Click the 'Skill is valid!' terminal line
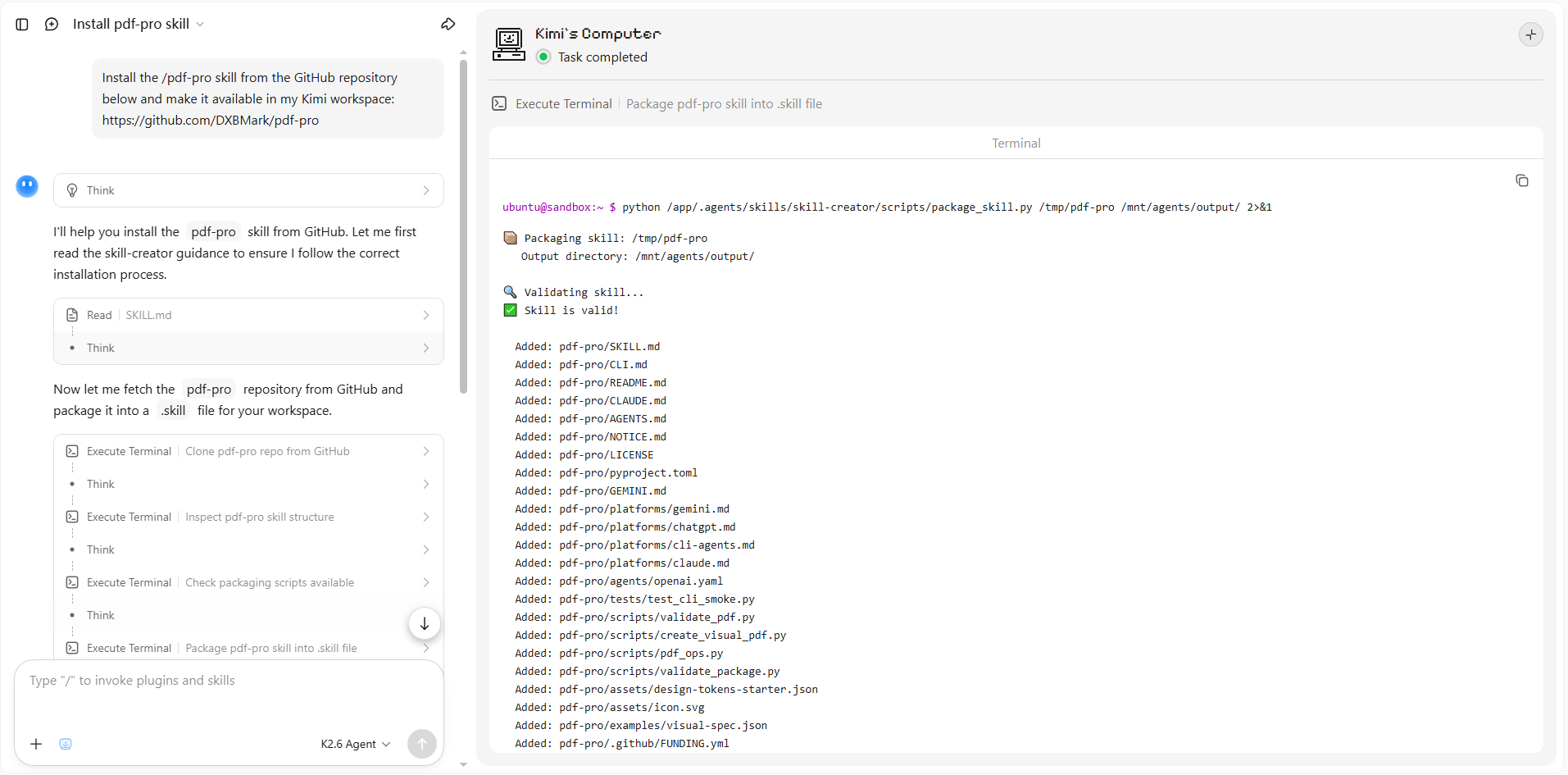 tap(561, 310)
